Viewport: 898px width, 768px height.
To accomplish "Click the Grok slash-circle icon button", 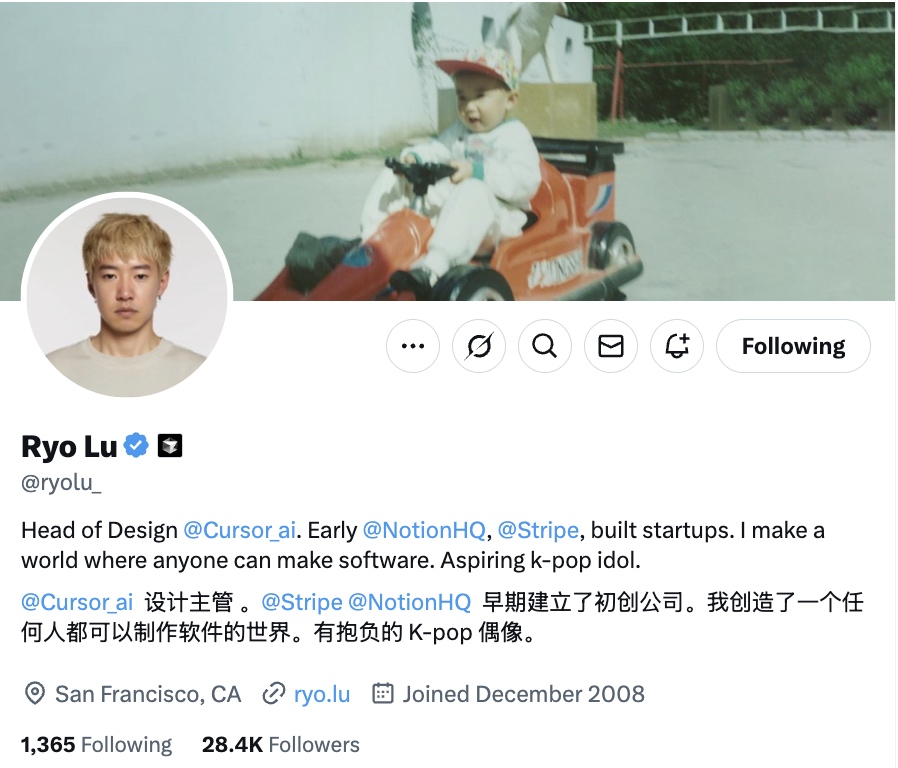I will click(479, 346).
